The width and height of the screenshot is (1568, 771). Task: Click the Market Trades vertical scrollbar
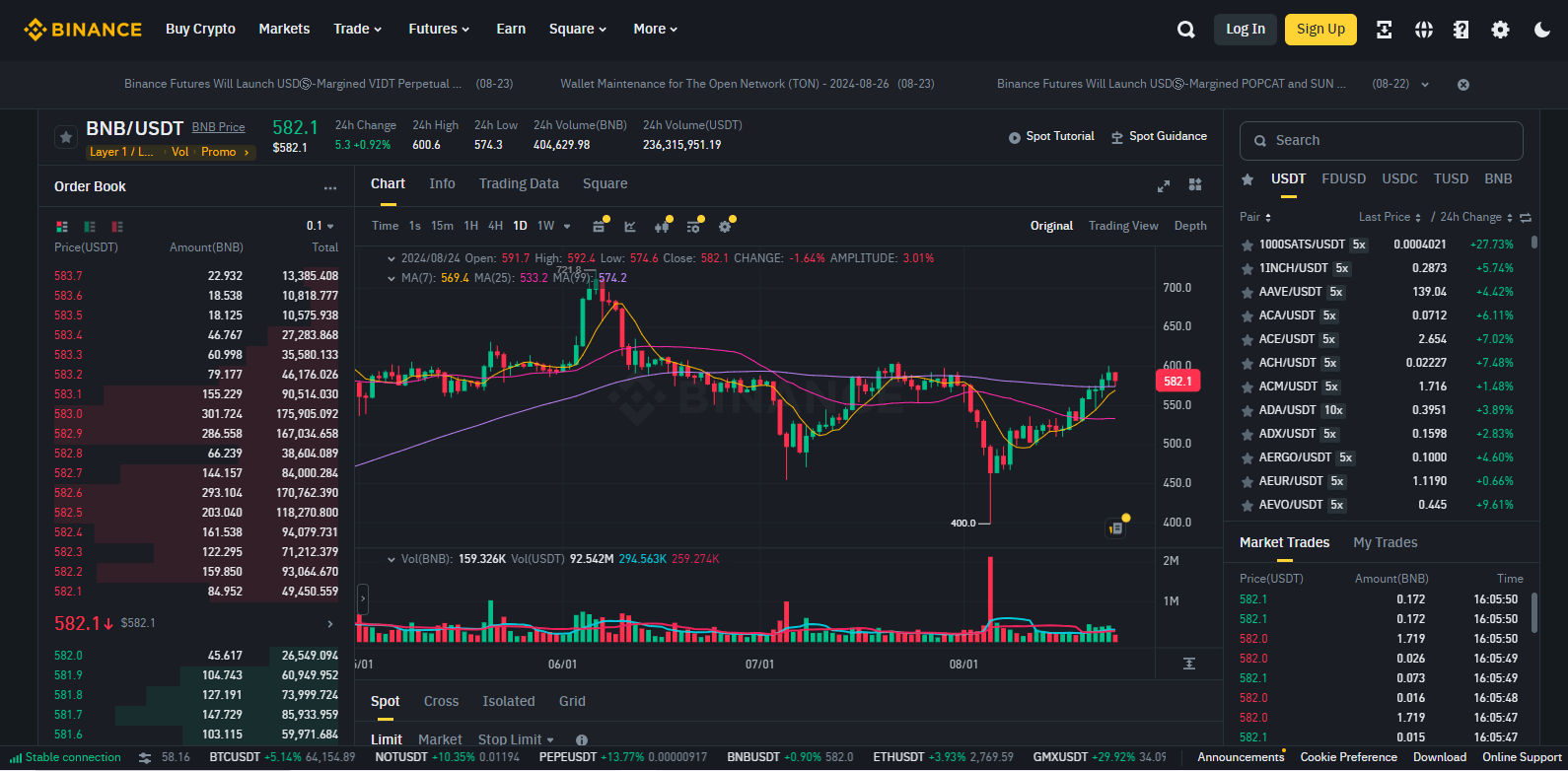(1534, 612)
